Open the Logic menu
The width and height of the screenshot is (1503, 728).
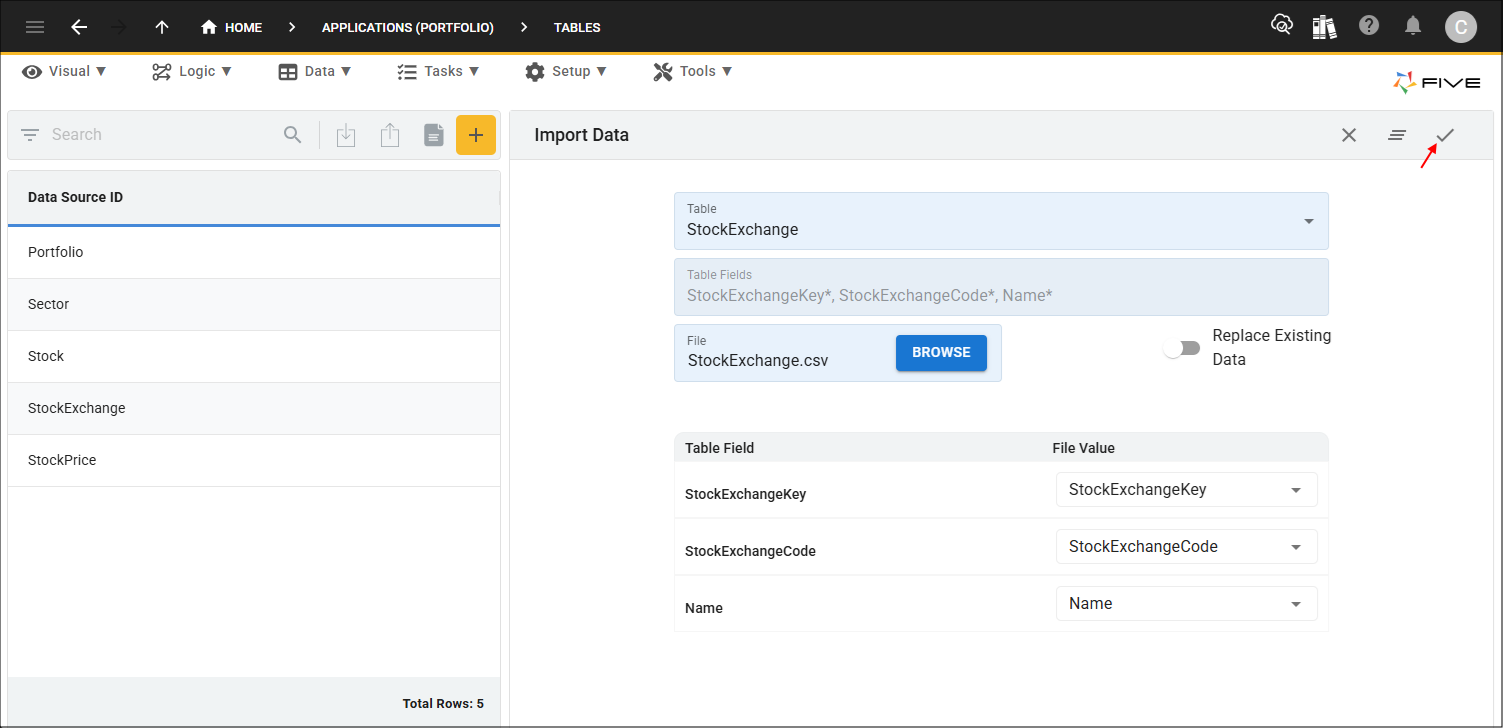(x=192, y=71)
